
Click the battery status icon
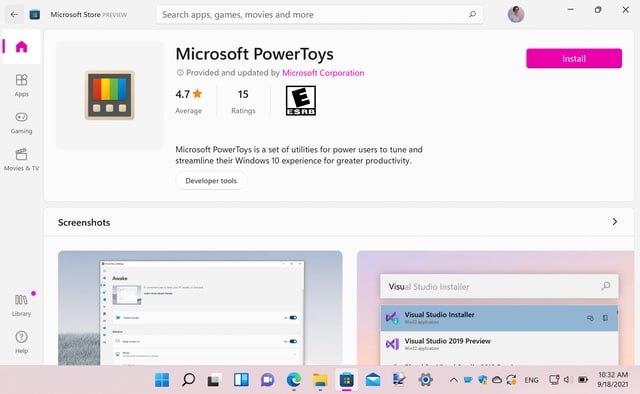(583, 380)
